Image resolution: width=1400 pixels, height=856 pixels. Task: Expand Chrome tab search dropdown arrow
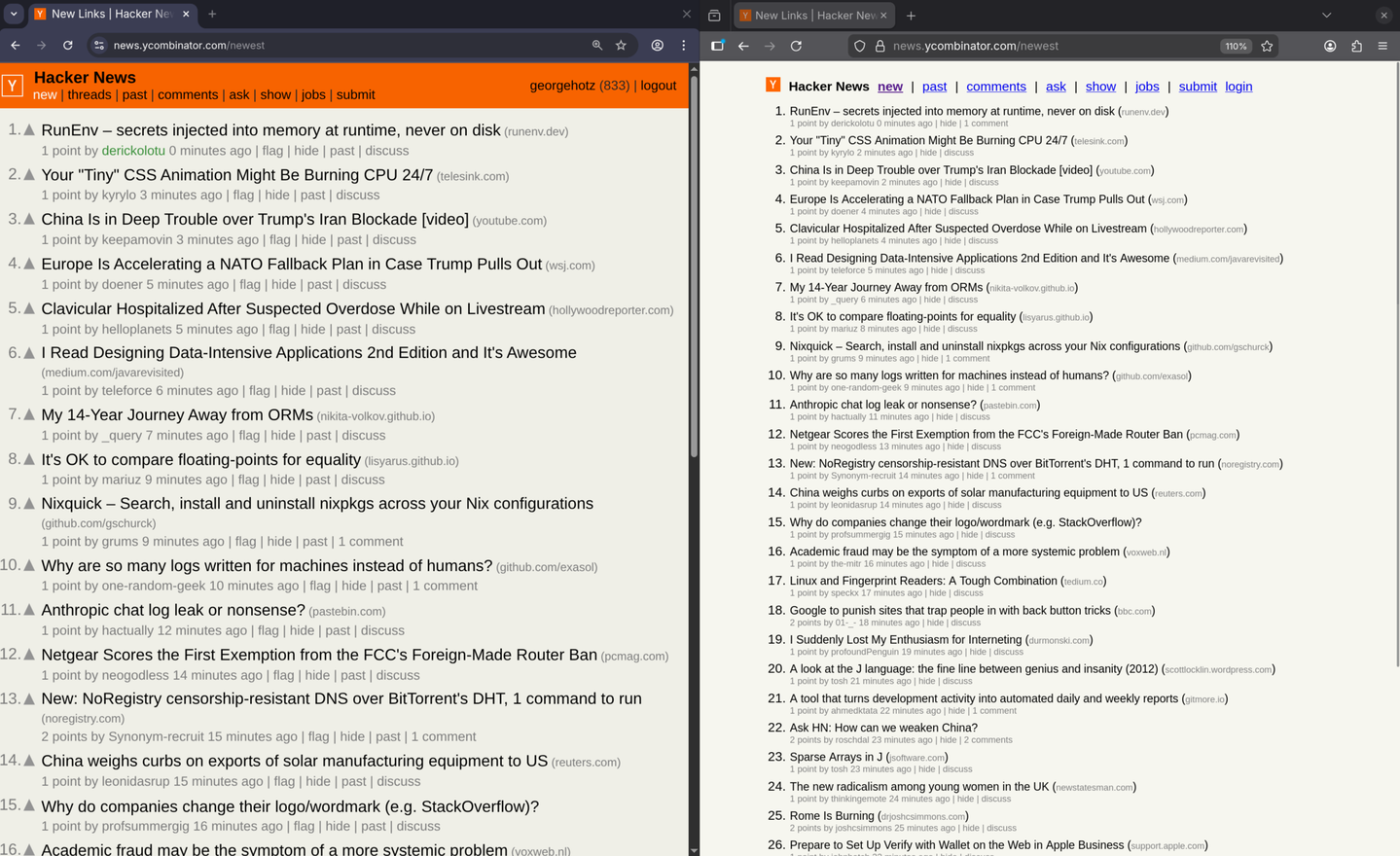pyautogui.click(x=14, y=14)
